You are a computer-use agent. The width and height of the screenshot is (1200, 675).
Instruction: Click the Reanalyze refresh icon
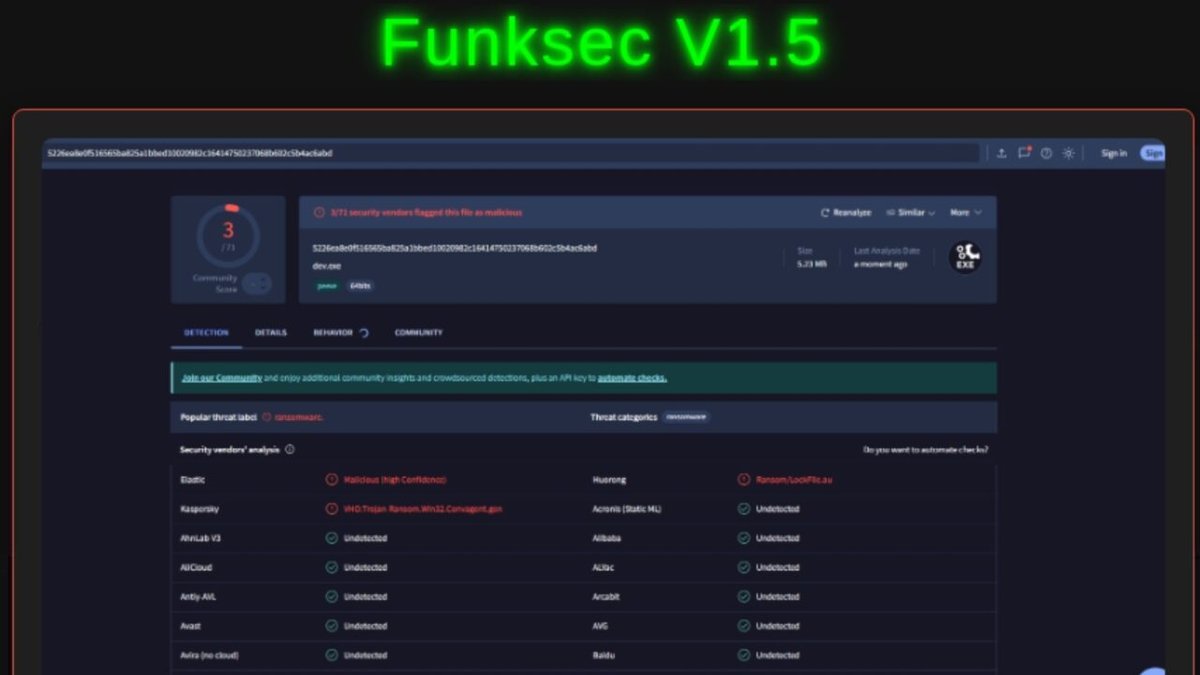(x=824, y=212)
